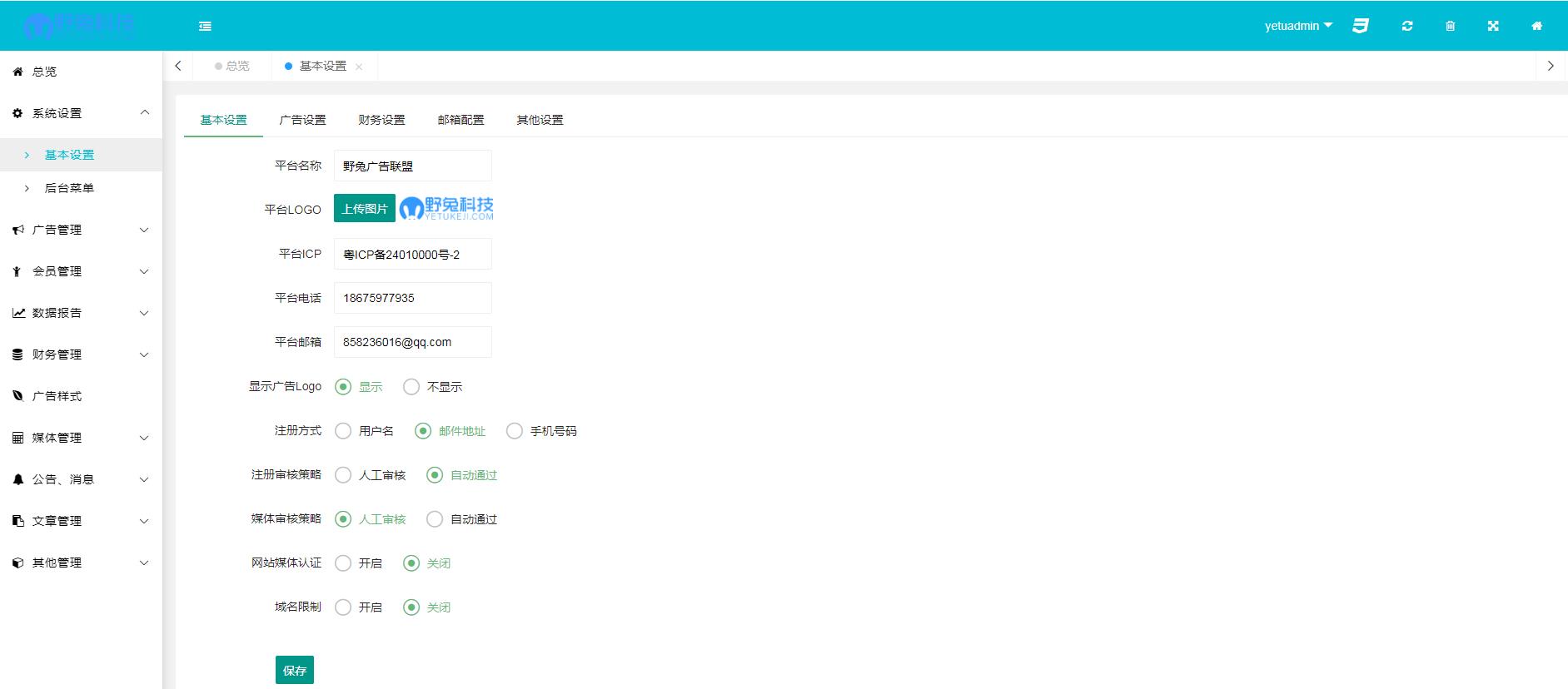The width and height of the screenshot is (1568, 689).
Task: Switch to the 其他设置 tab
Action: [540, 120]
